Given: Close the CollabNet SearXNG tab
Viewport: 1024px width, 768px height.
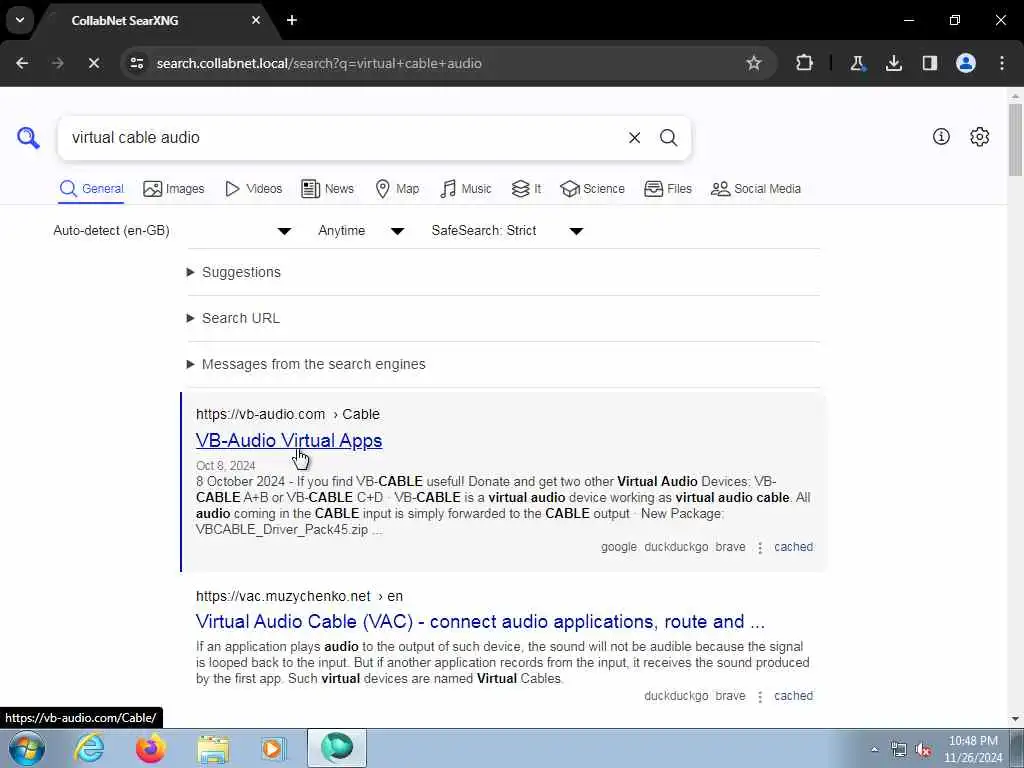Looking at the screenshot, I should click(x=256, y=20).
